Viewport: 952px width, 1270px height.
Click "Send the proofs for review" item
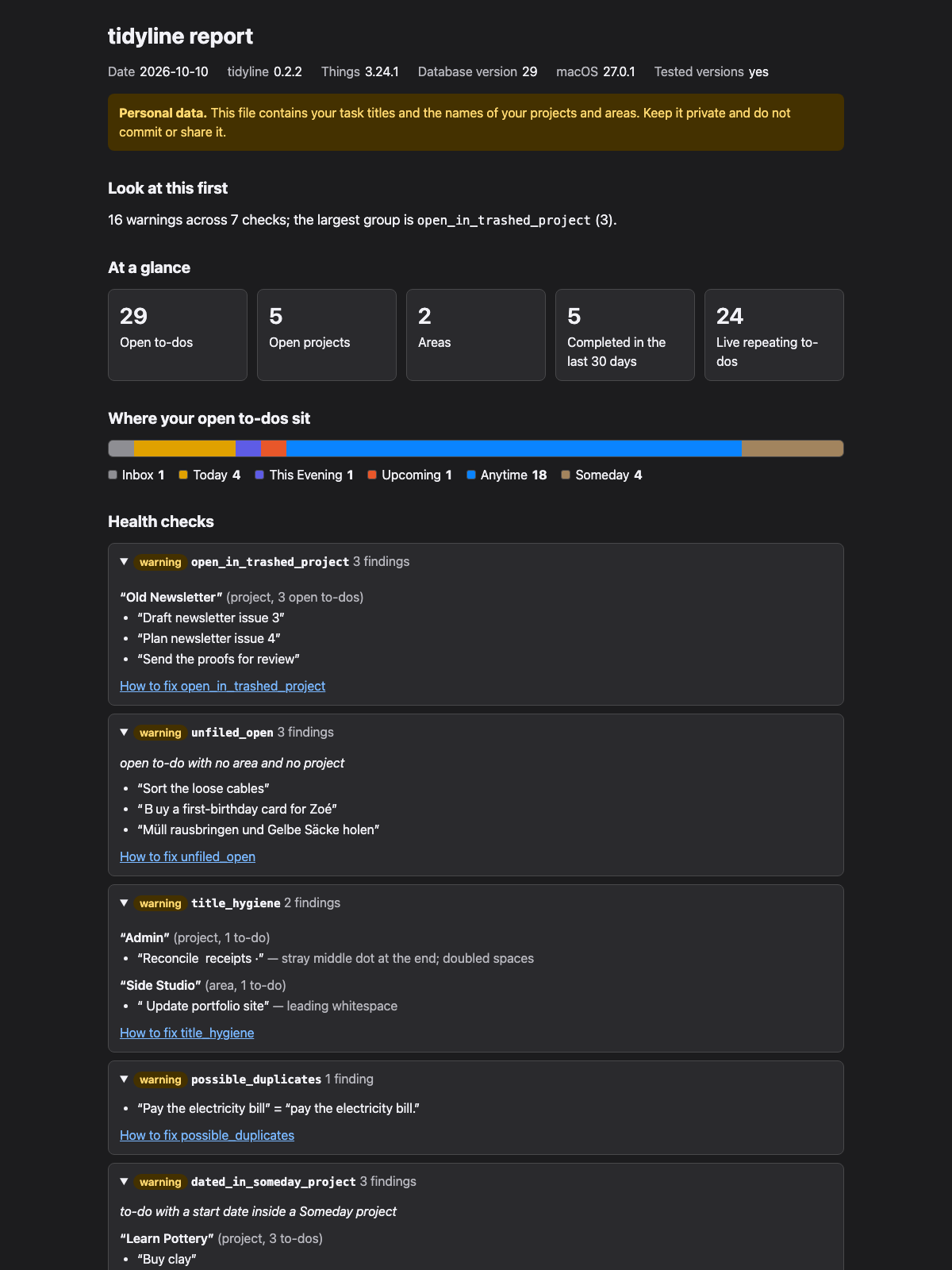[218, 659]
